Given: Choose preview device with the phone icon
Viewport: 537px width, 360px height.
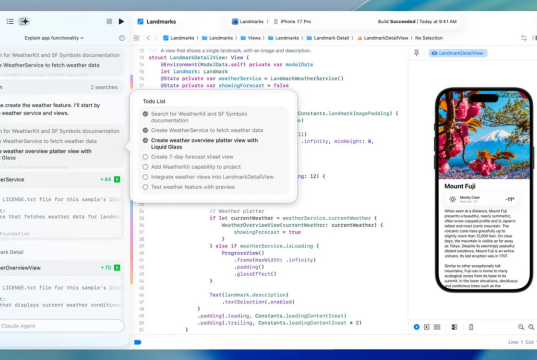Looking at the screenshot, I should (x=471, y=327).
